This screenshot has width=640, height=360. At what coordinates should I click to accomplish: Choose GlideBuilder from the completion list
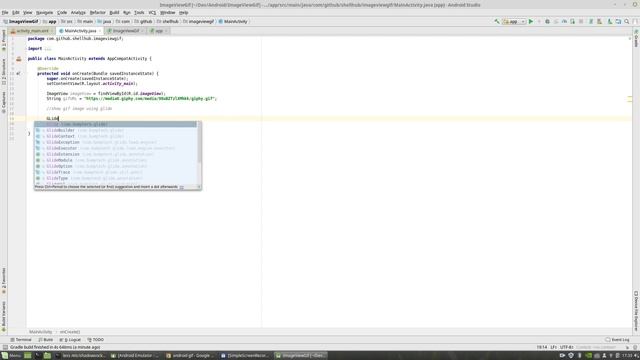115,130
